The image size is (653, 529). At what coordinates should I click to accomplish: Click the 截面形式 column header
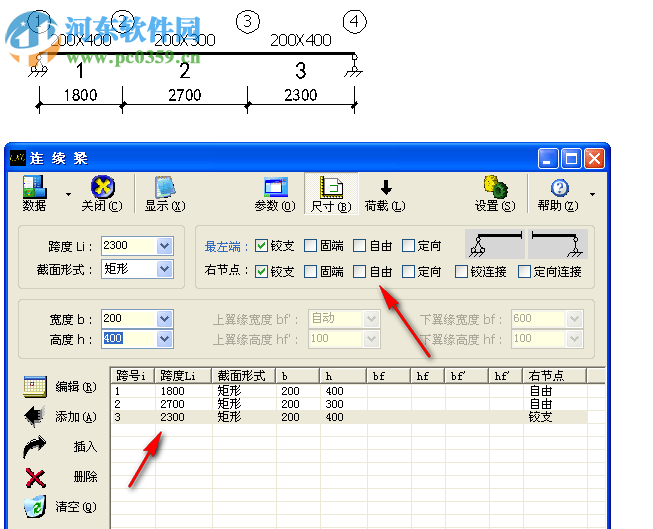244,376
